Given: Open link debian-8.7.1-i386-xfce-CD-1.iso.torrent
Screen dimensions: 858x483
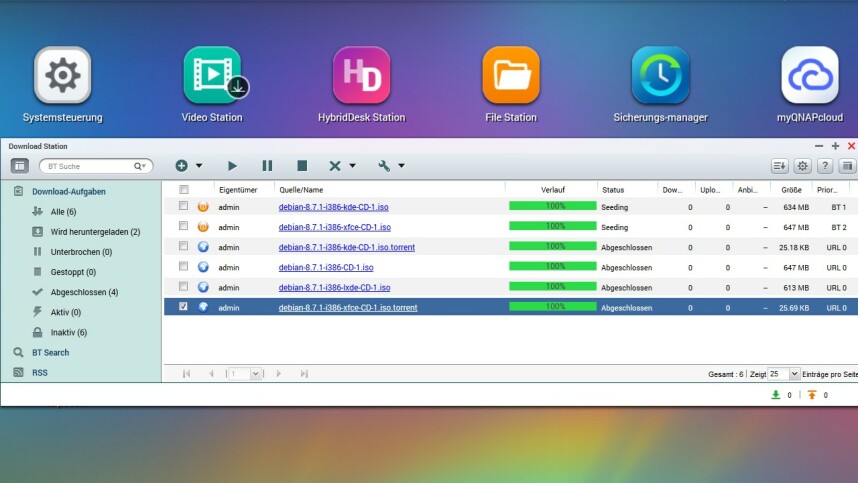Looking at the screenshot, I should (347, 308).
